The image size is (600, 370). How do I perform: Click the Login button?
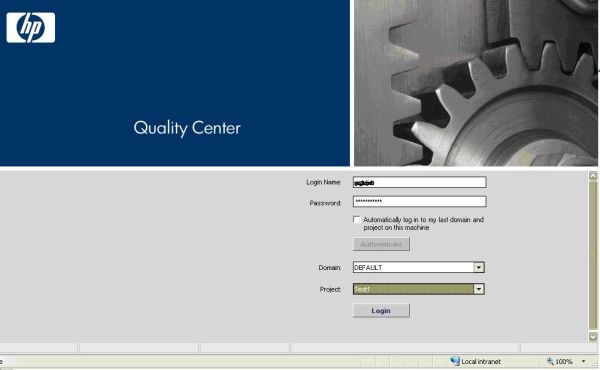coord(381,311)
